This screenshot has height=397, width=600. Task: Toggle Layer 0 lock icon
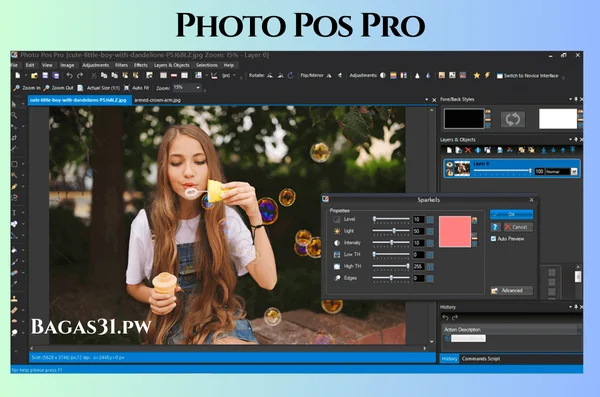(450, 172)
